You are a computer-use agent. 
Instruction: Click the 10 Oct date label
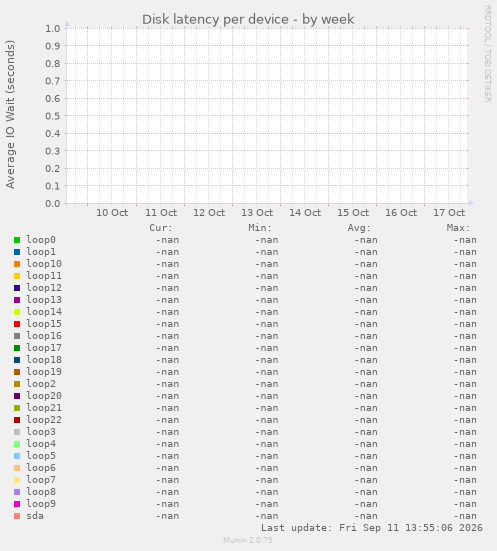[x=112, y=213]
